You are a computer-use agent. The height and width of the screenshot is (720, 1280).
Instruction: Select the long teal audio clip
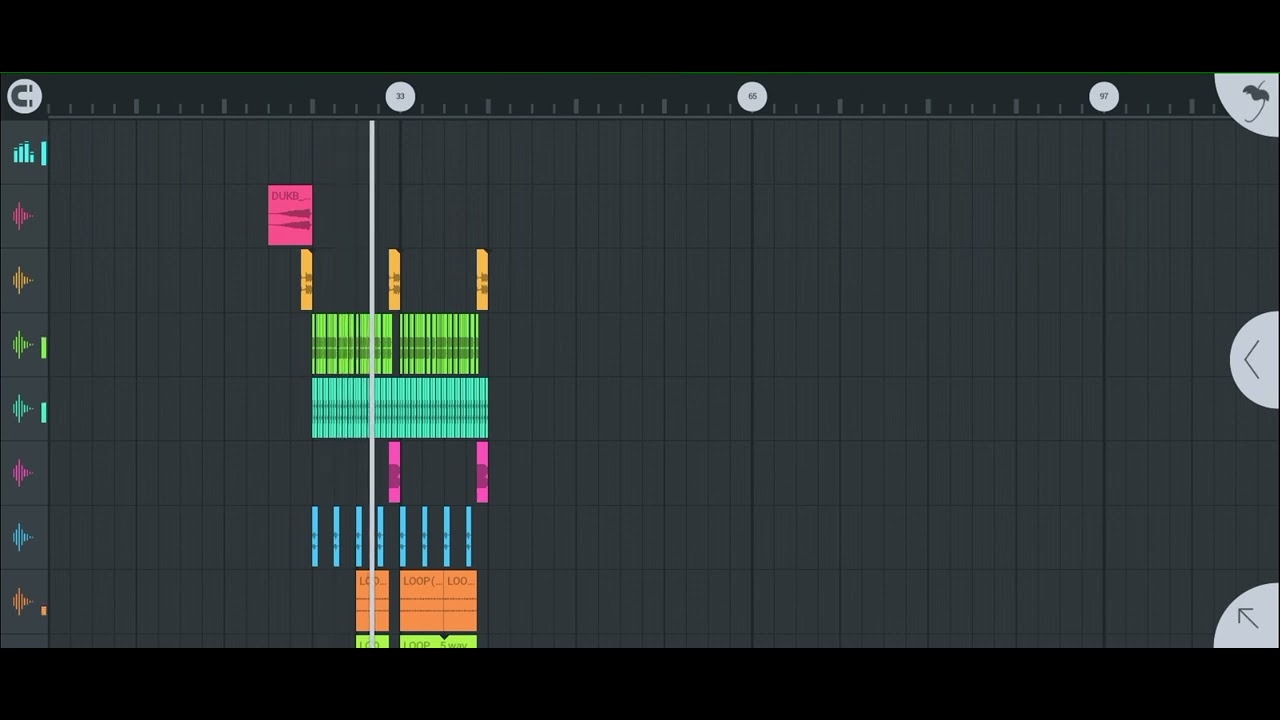400,408
